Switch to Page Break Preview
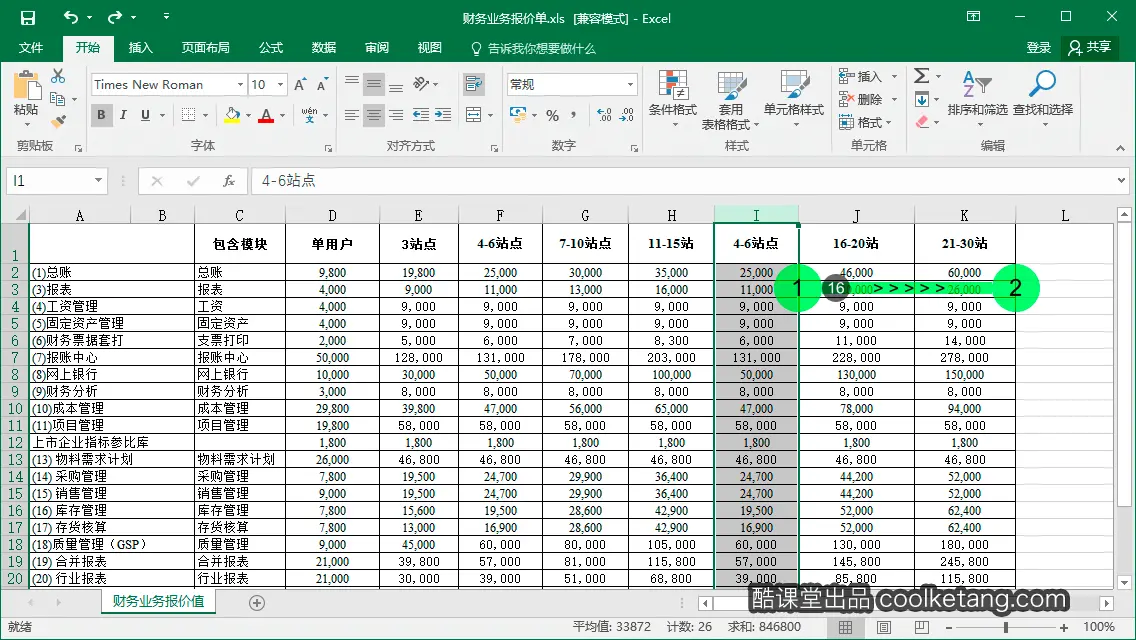The image size is (1136, 640). 922,627
